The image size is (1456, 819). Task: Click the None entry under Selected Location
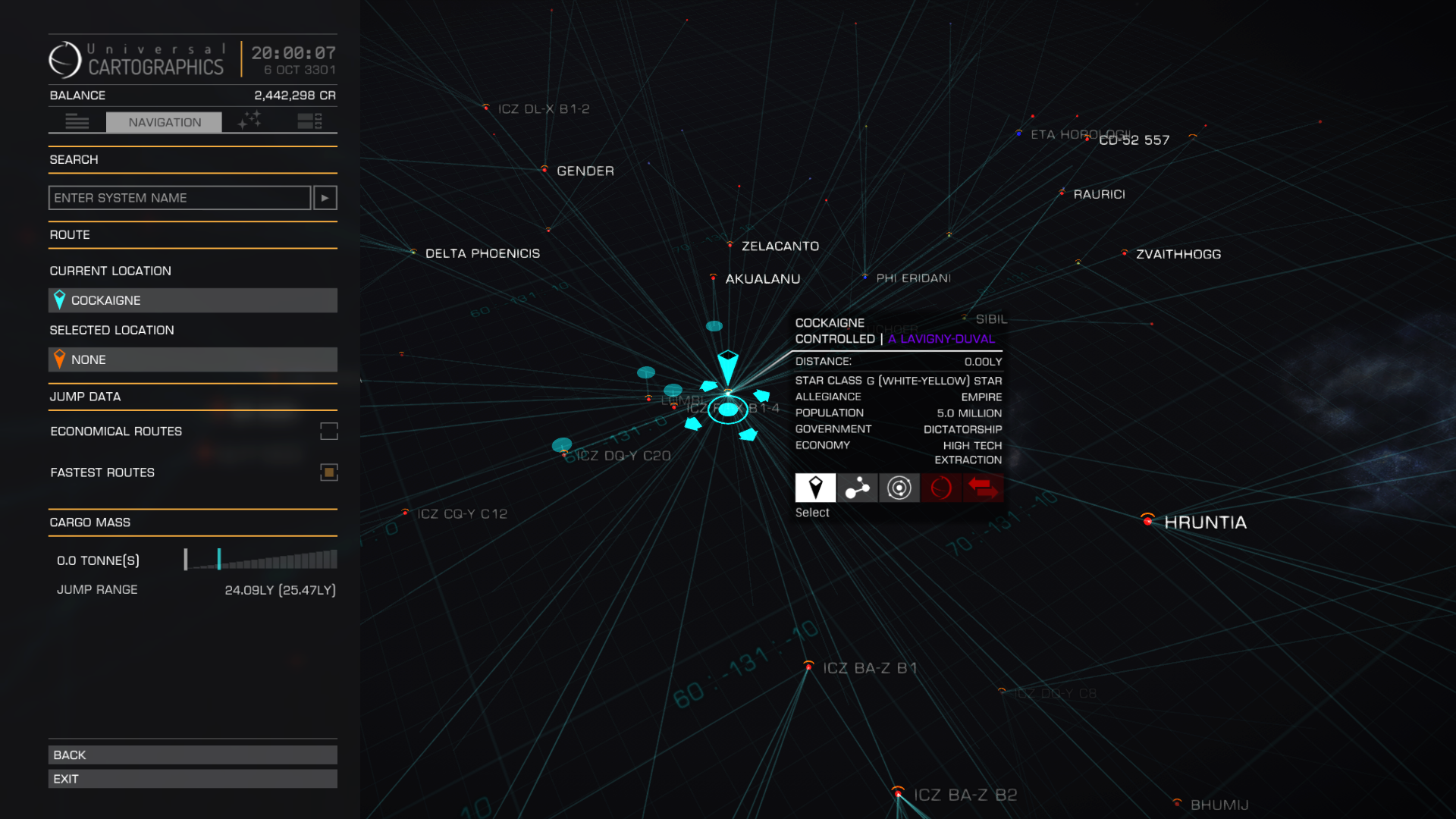tap(193, 359)
